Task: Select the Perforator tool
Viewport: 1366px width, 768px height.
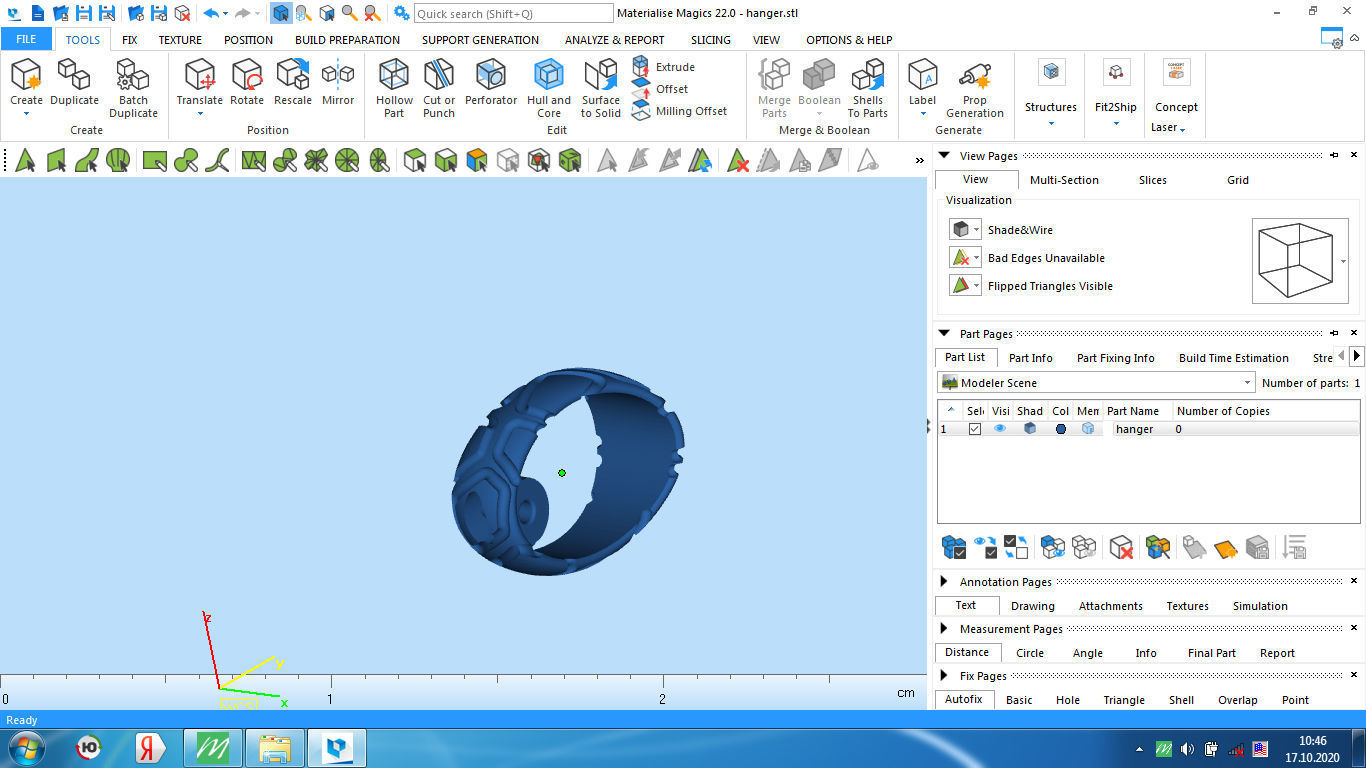Action: coord(491,82)
